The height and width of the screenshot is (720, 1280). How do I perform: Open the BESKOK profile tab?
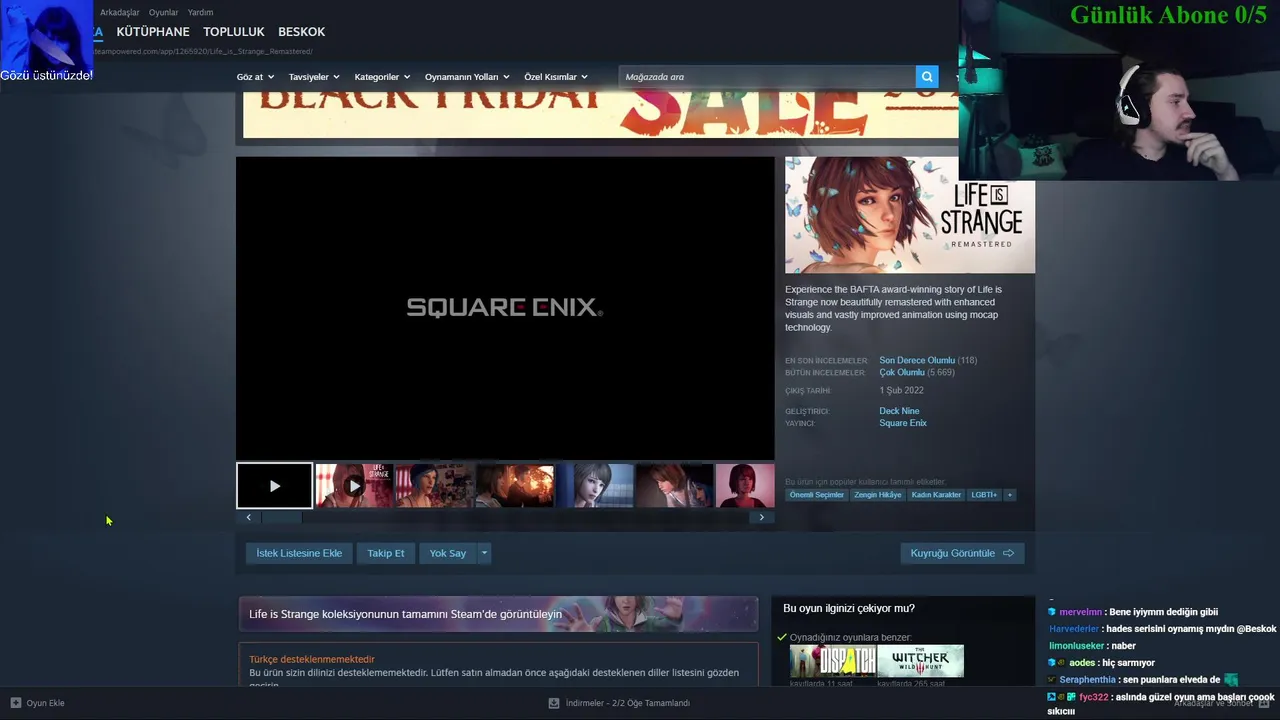coord(301,32)
